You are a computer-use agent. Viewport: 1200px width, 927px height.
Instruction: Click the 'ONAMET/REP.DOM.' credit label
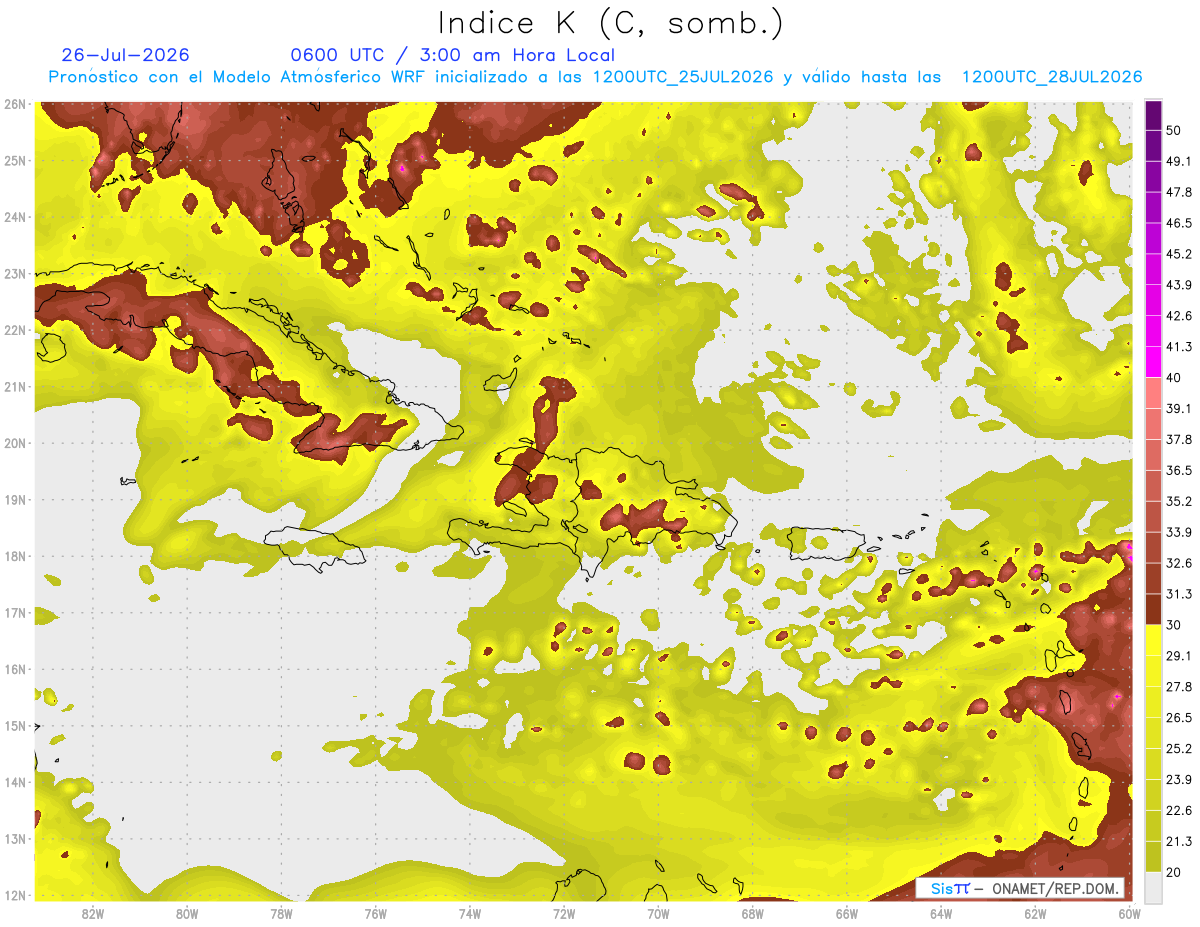(x=1056, y=888)
